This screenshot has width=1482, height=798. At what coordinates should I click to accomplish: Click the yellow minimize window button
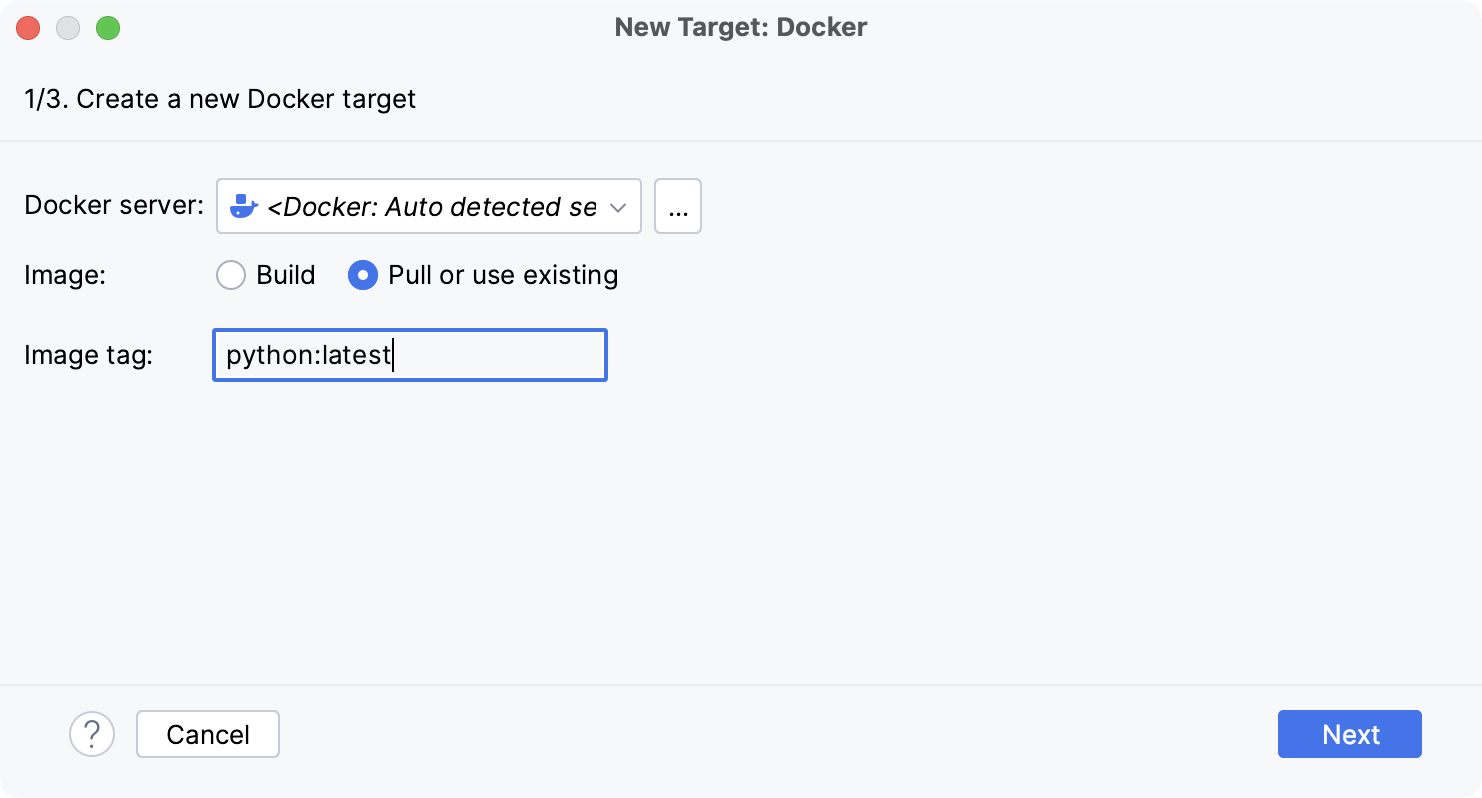pyautogui.click(x=68, y=28)
